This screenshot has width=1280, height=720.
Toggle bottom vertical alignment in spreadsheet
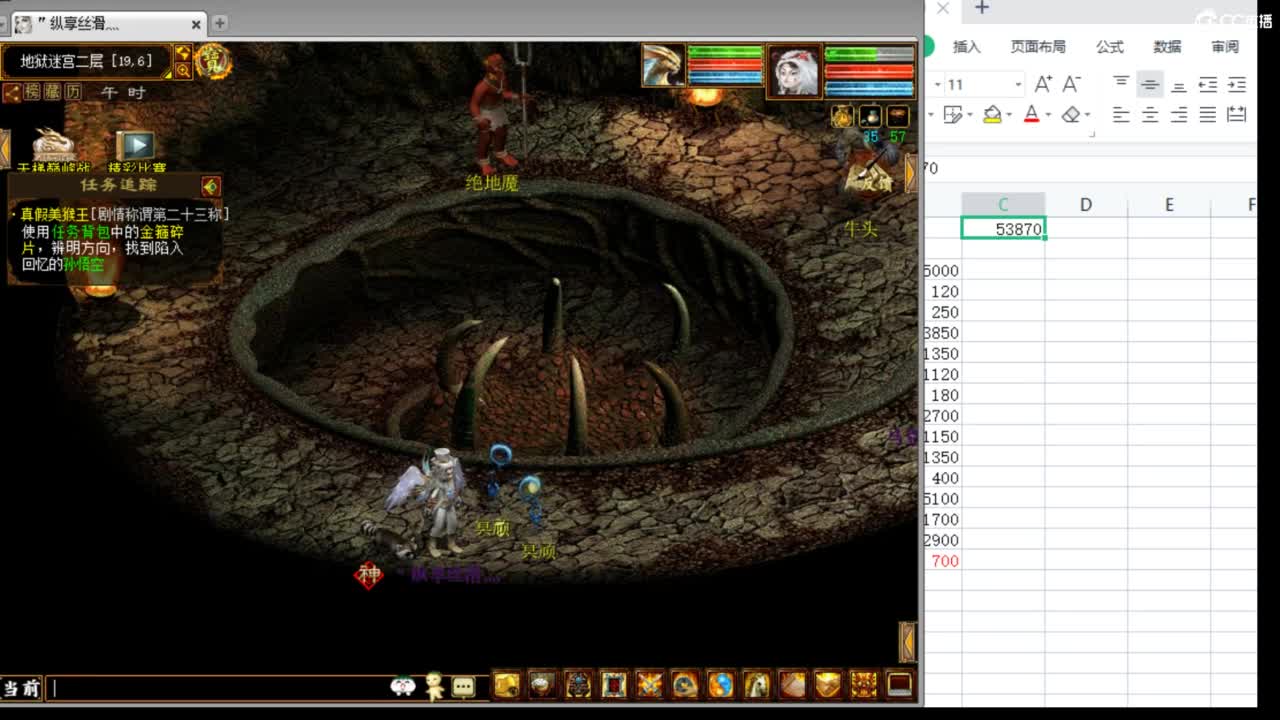1179,85
